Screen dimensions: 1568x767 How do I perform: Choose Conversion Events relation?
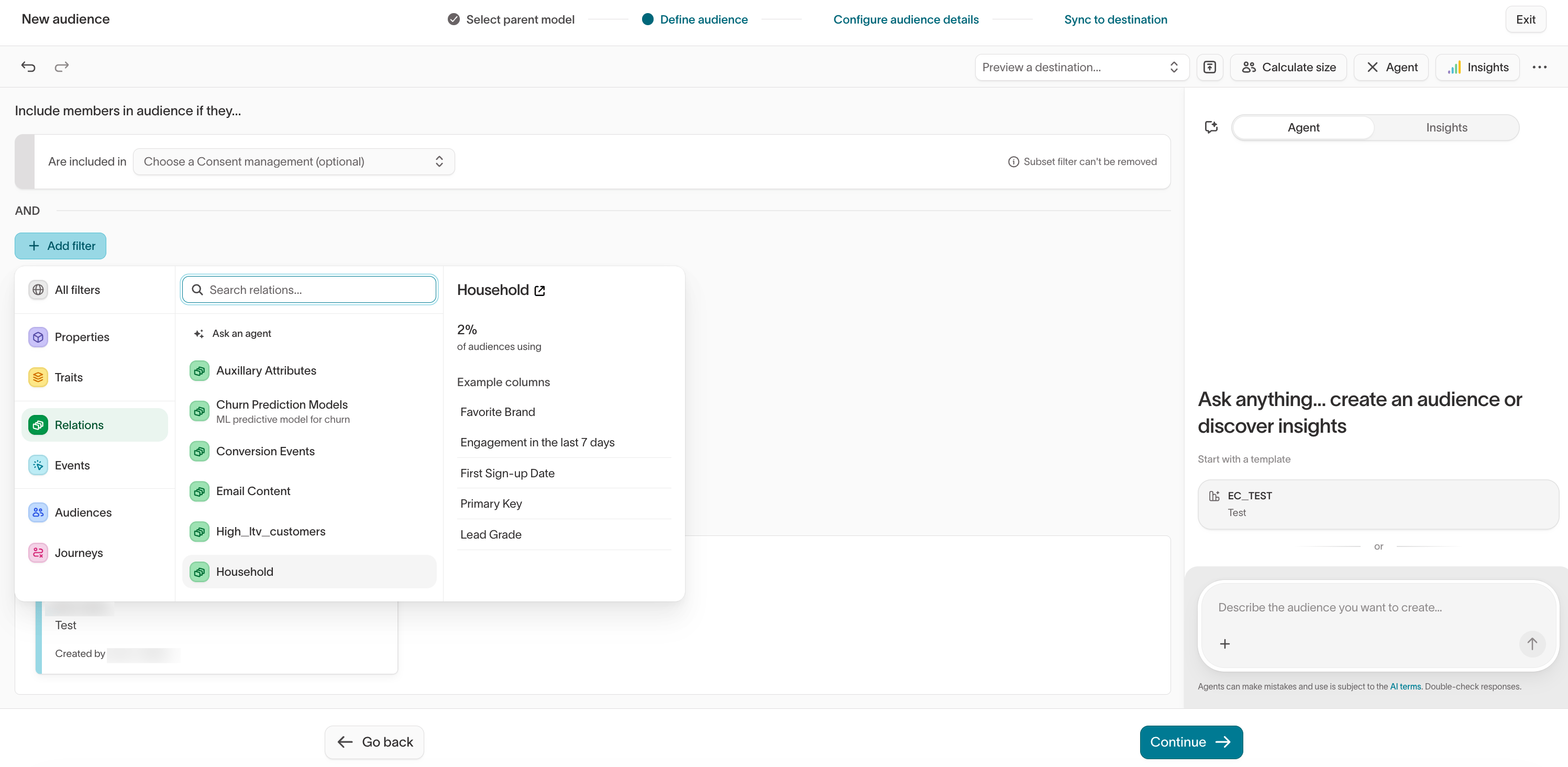(309, 451)
